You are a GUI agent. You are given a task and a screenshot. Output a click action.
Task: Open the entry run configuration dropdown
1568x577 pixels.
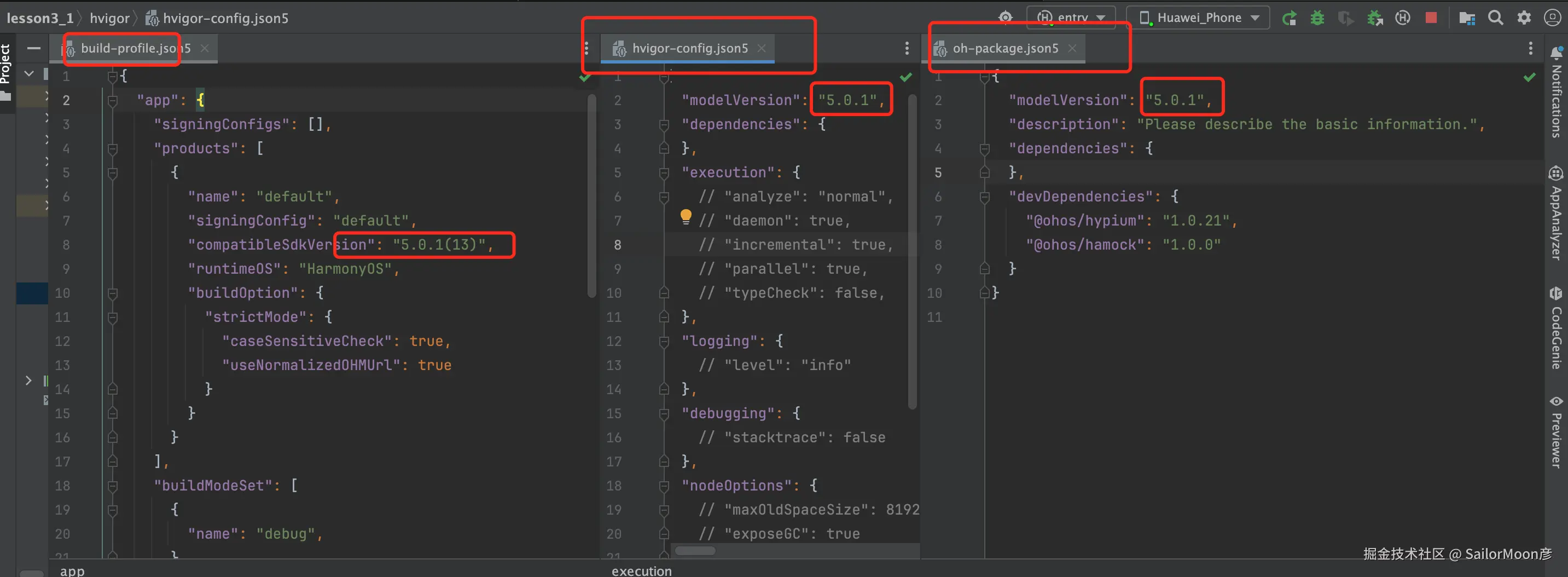(x=1071, y=18)
